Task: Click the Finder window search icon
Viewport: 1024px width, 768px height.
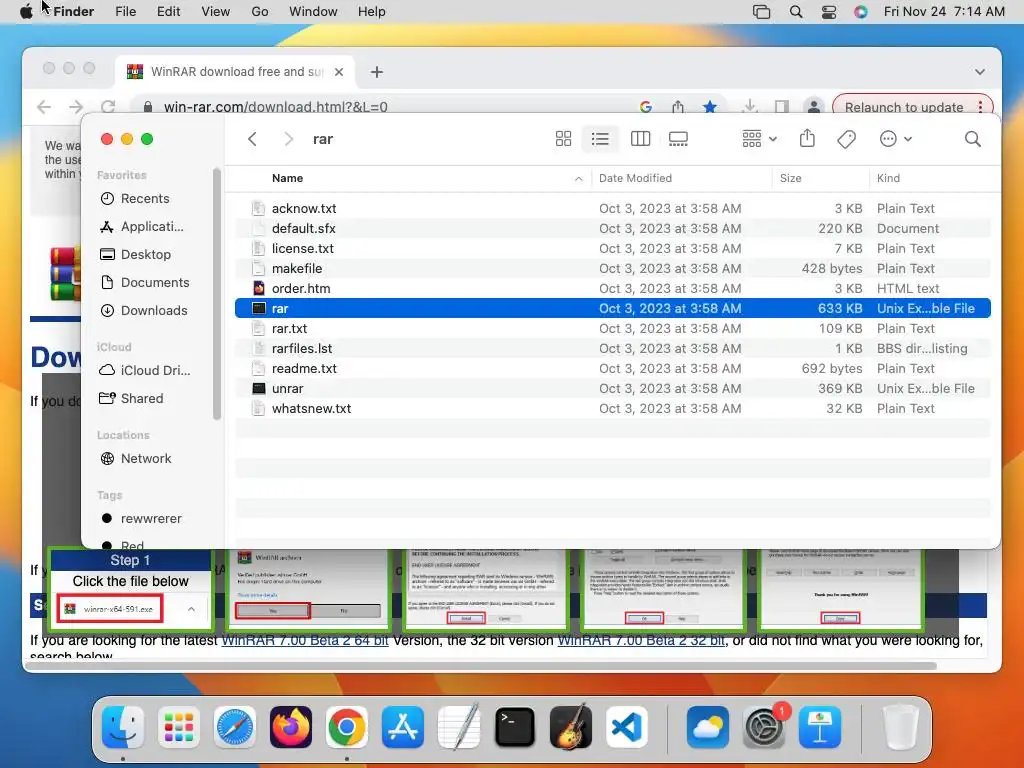Action: (972, 138)
